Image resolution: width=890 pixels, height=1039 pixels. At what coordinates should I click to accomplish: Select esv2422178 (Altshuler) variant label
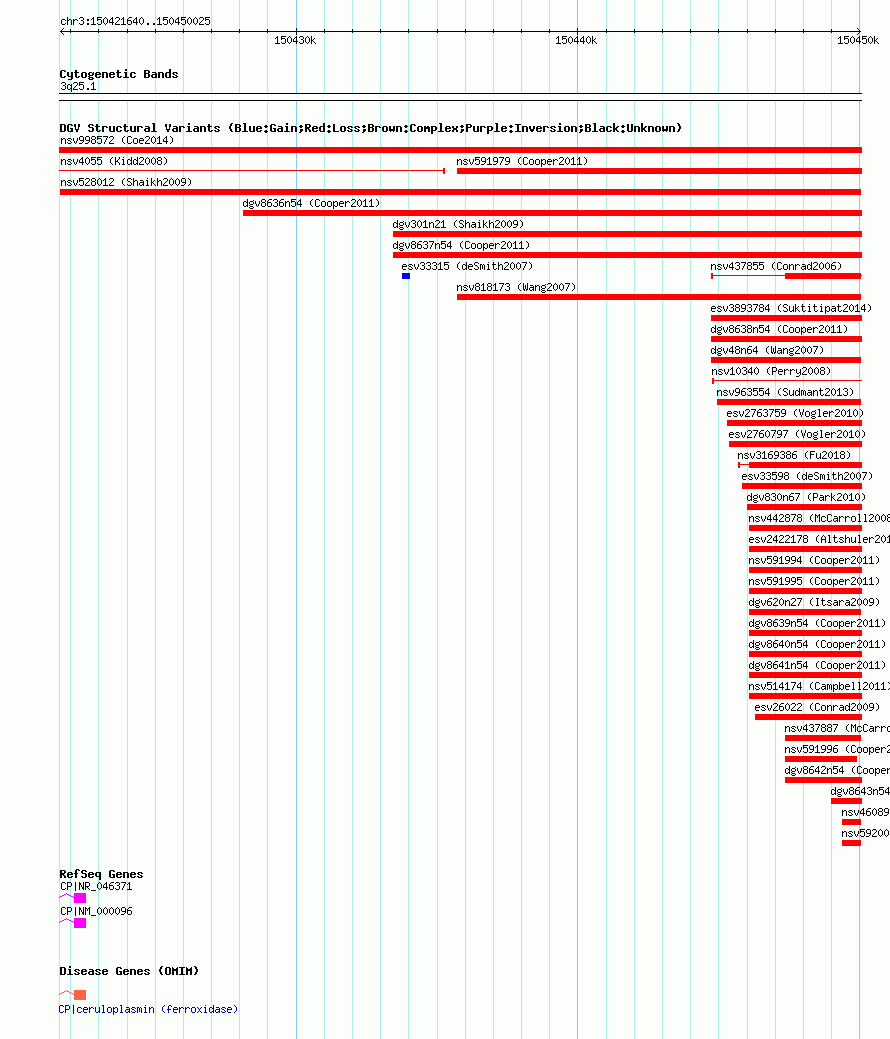819,539
